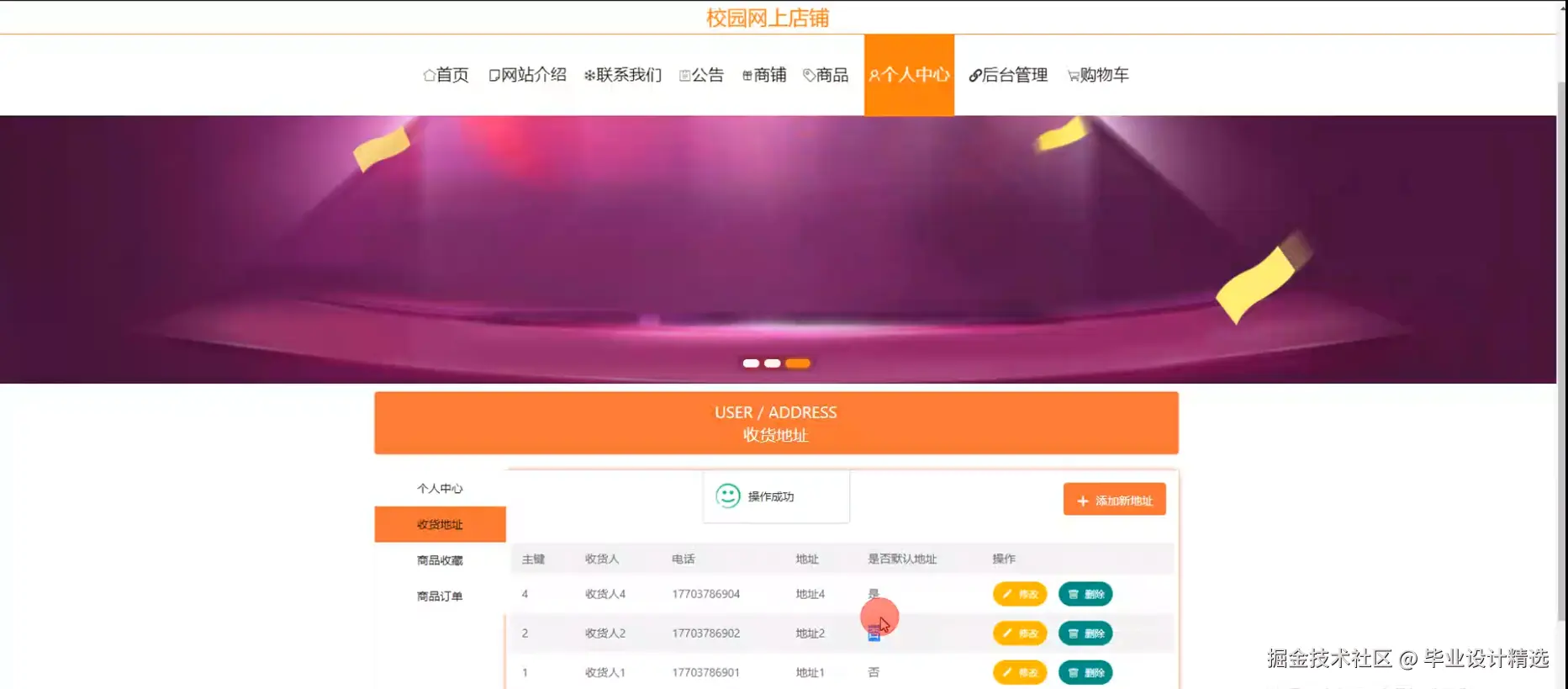Open 后台管理 admin link
The image size is (1568, 689).
point(1008,75)
